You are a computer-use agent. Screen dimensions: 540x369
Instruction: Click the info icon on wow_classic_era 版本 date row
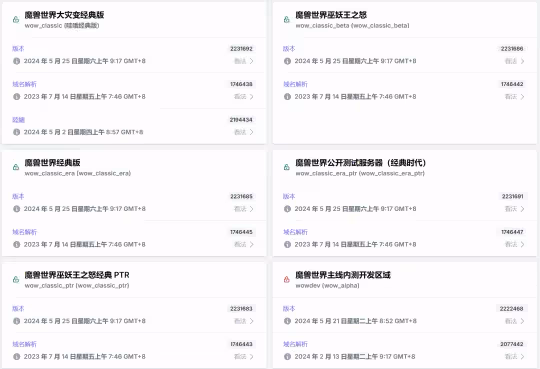click(x=17, y=209)
